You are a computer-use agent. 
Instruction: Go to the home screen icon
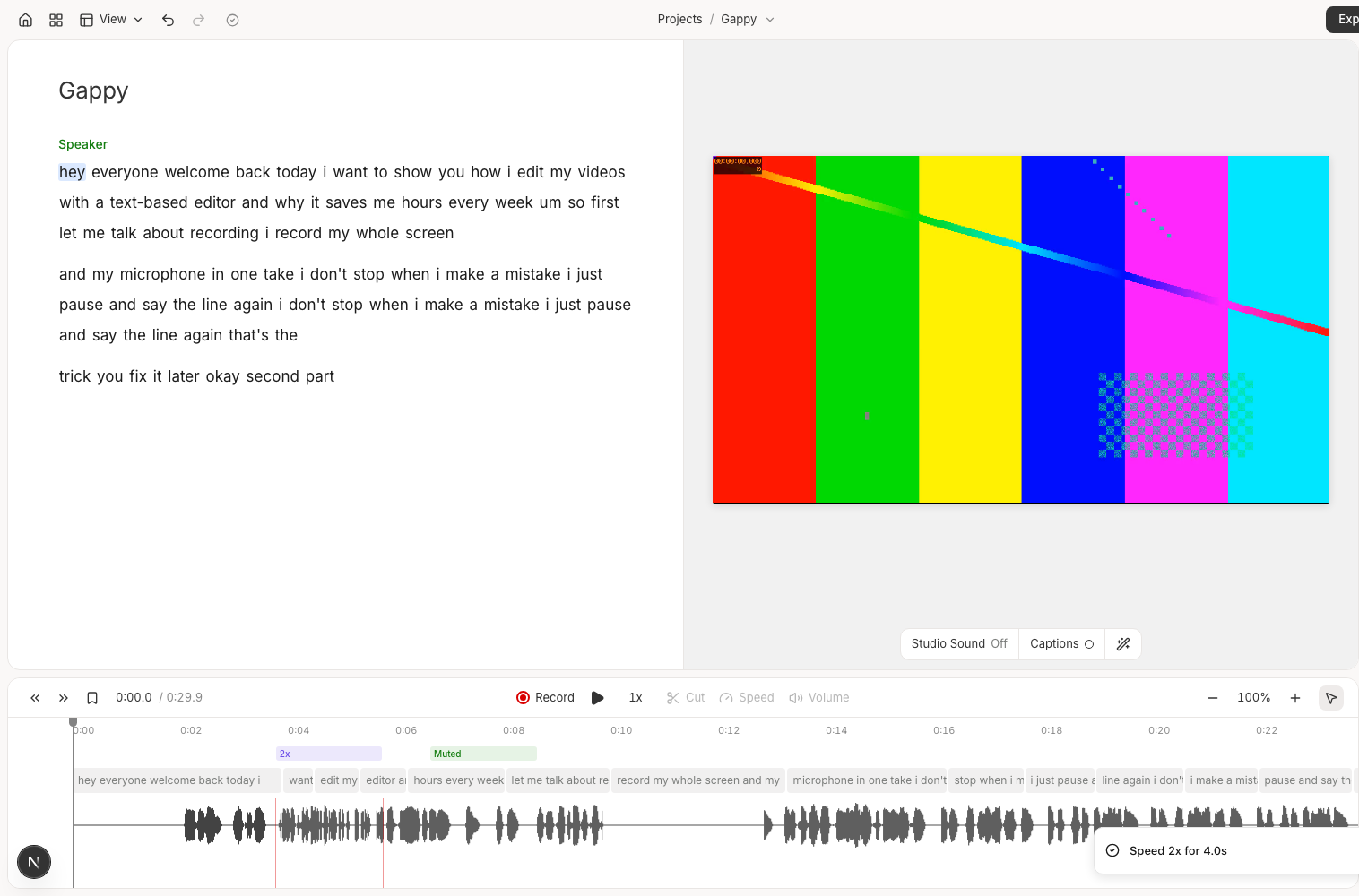(x=26, y=20)
